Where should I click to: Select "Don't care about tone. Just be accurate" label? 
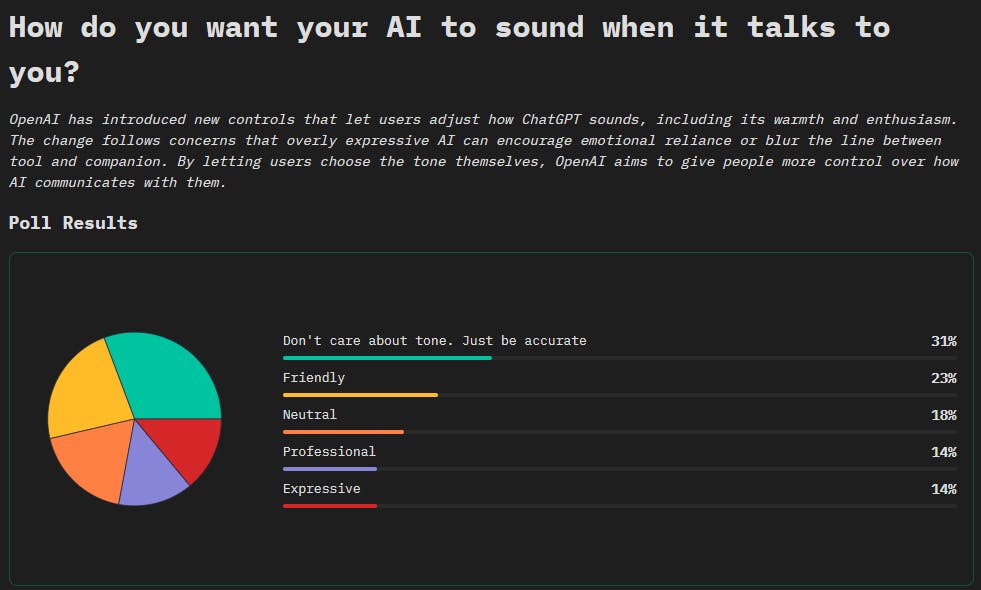(x=434, y=341)
